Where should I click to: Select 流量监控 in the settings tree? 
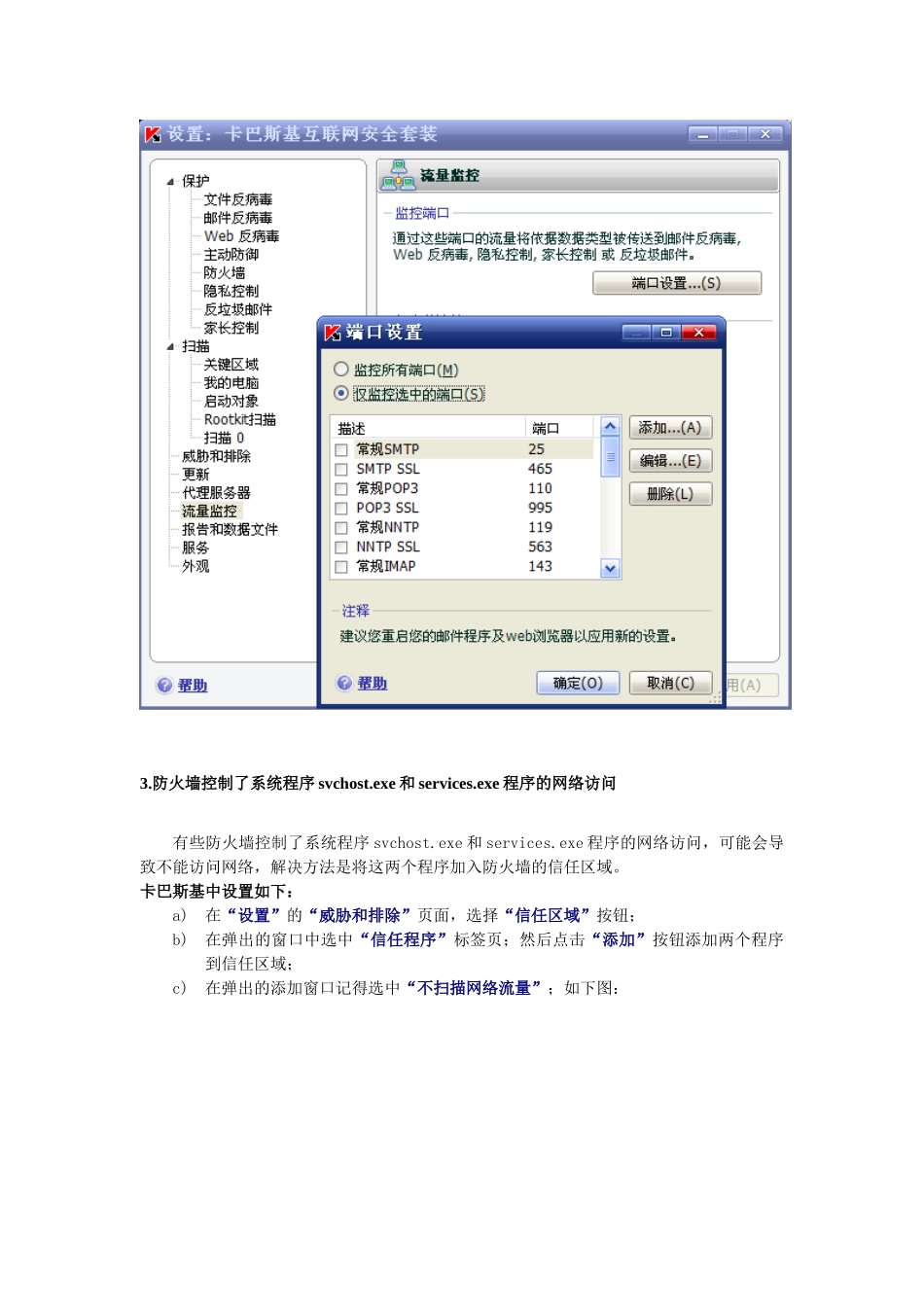pyautogui.click(x=210, y=512)
